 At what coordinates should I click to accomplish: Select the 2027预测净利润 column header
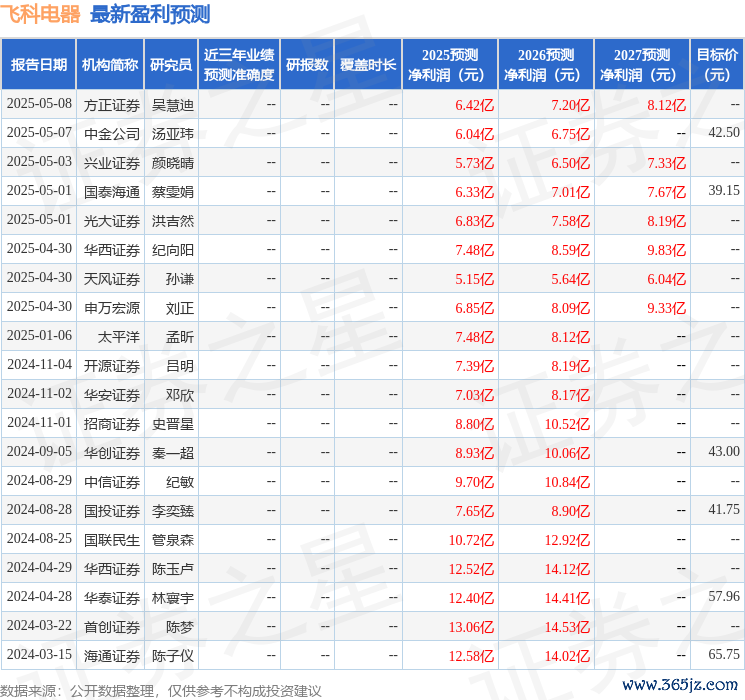pyautogui.click(x=642, y=65)
